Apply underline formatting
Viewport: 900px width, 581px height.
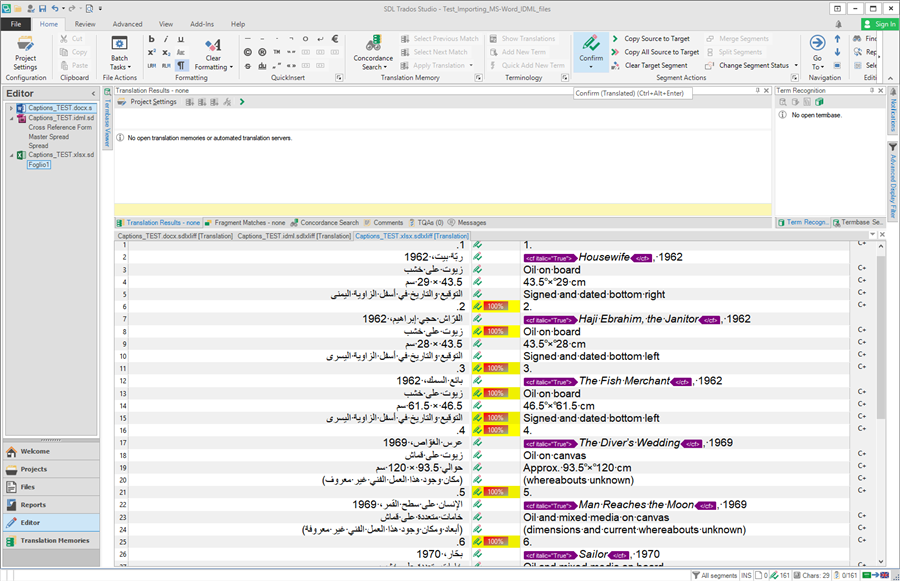181,39
